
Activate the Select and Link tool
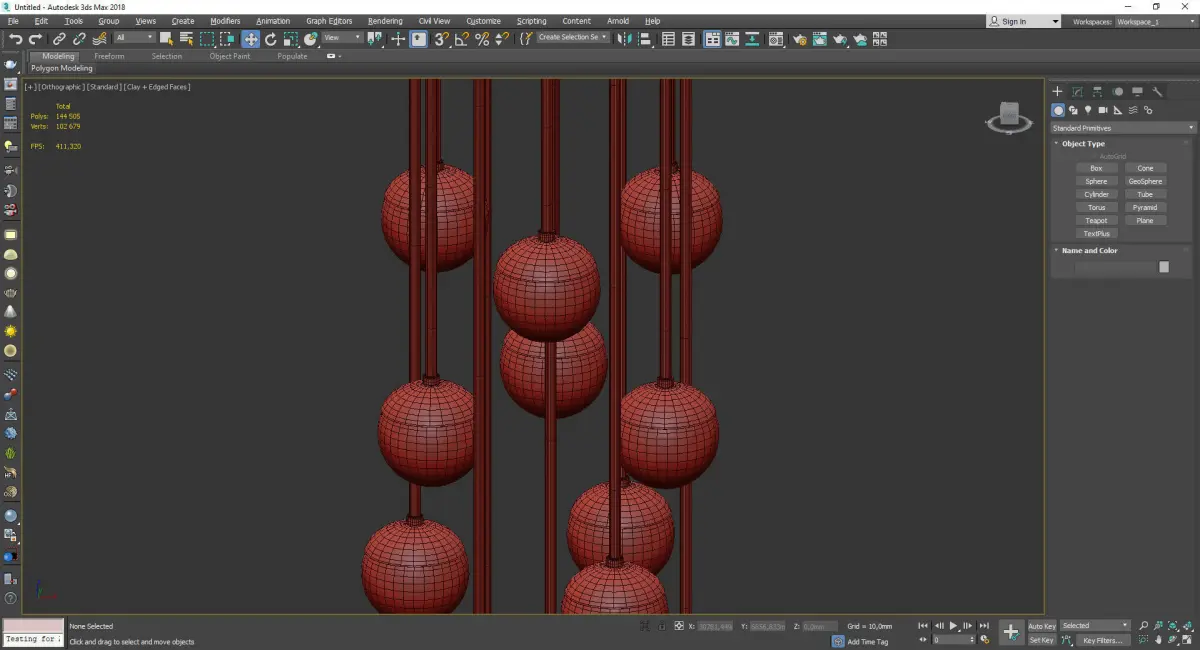pos(60,39)
